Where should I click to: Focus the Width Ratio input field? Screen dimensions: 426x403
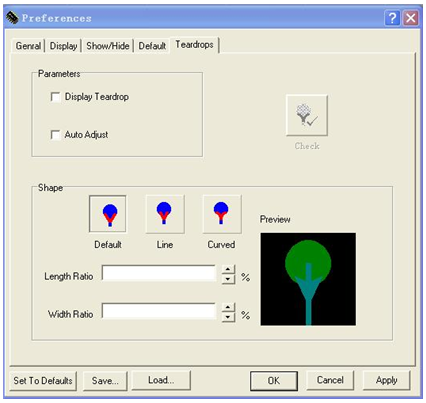click(159, 311)
